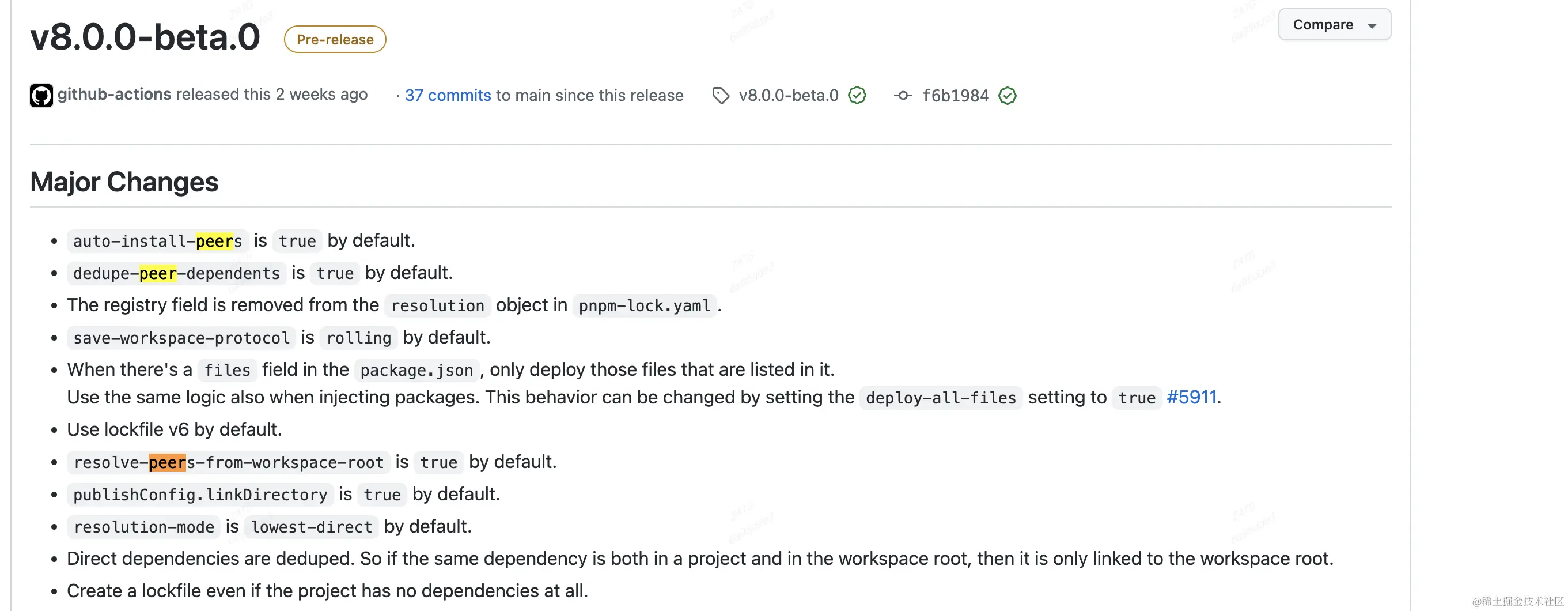Click the verified checkmark next to the tag name
The height and width of the screenshot is (611, 1568).
pos(857,96)
